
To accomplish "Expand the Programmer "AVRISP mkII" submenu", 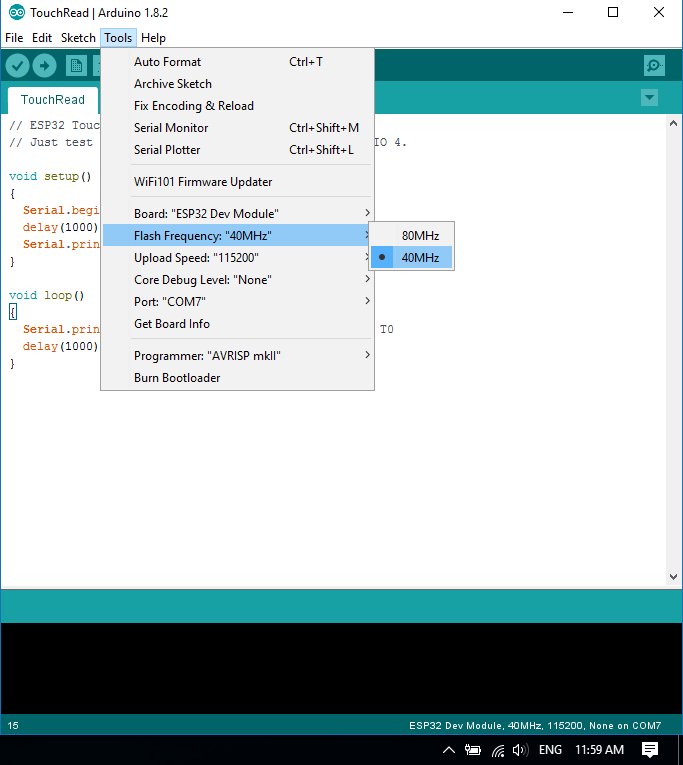I will click(238, 356).
